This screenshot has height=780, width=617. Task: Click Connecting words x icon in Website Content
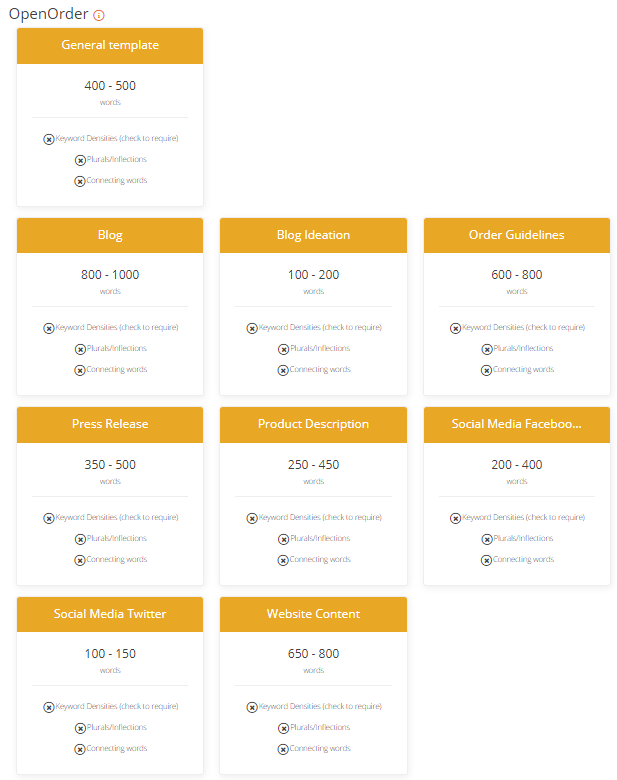283,750
